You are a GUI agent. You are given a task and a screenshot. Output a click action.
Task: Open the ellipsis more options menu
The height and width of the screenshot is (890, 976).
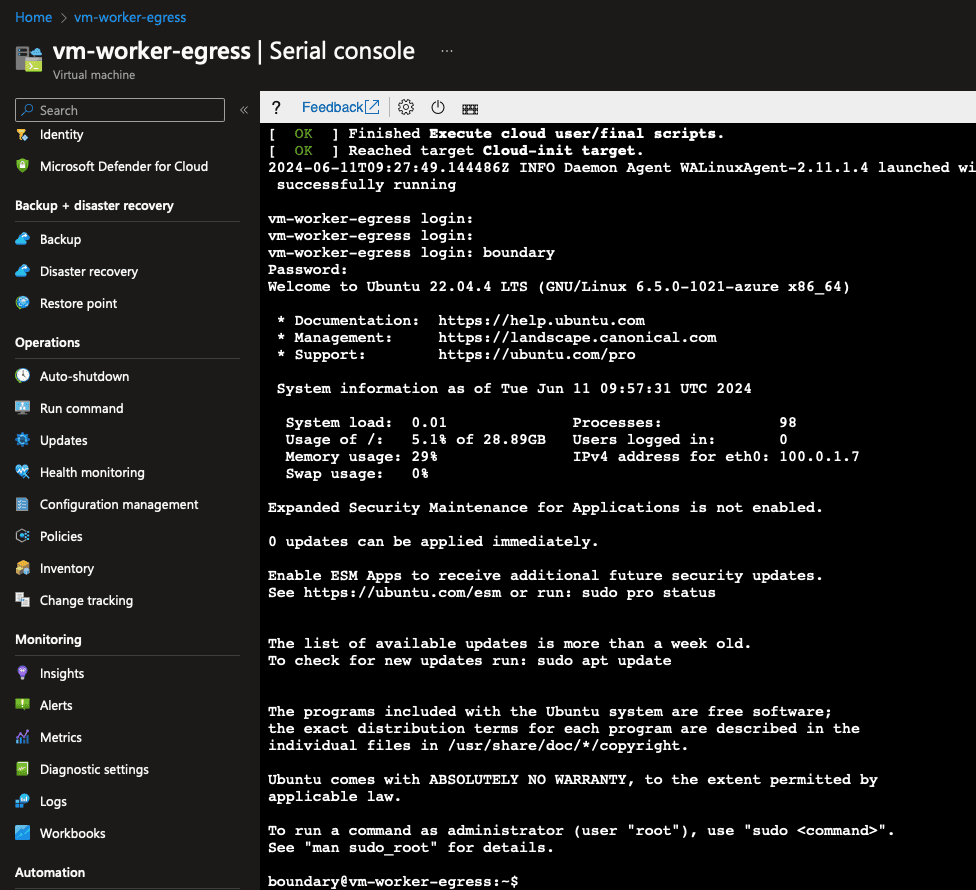coord(447,51)
